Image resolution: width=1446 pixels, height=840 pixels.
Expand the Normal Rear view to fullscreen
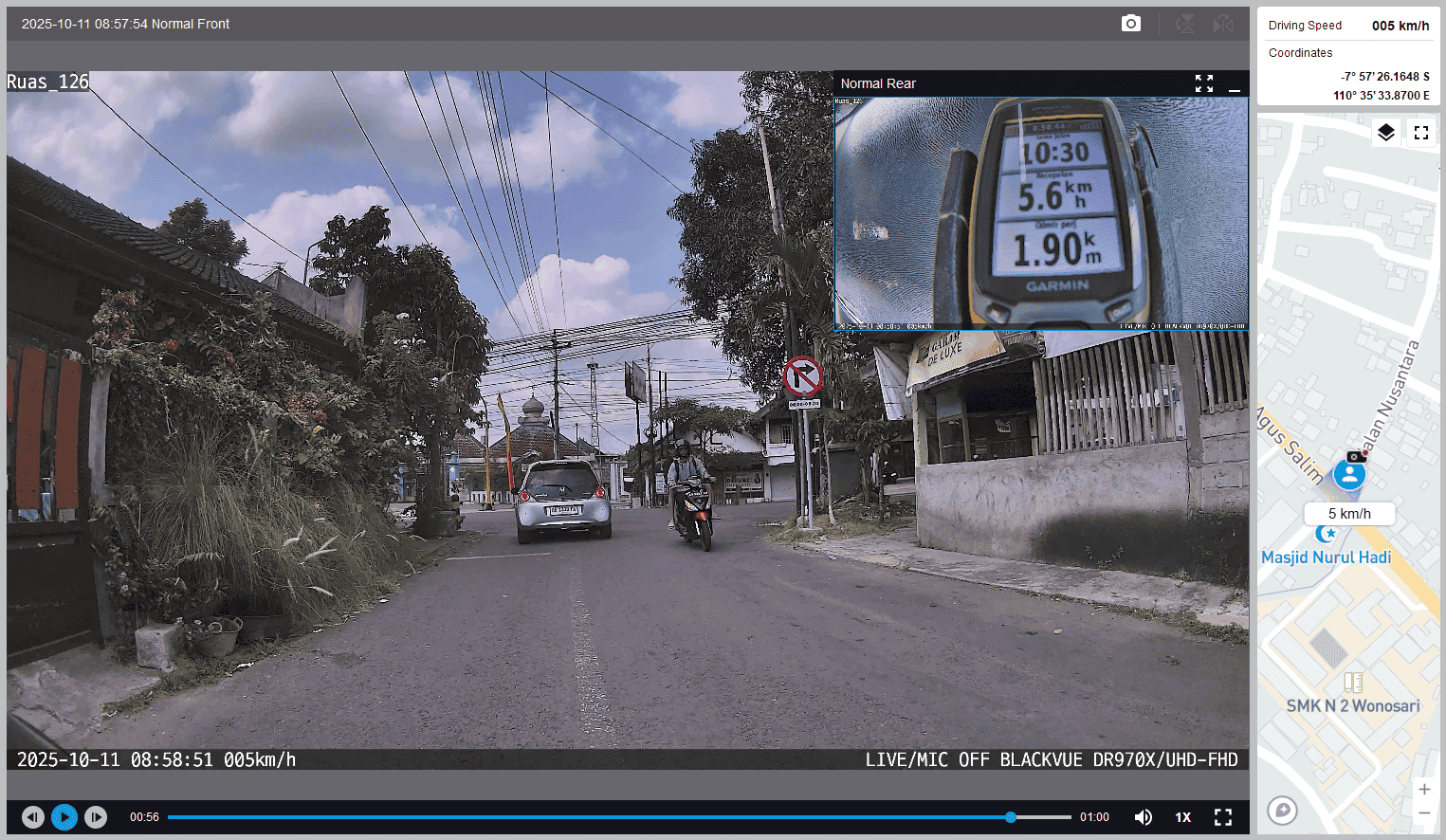[x=1203, y=83]
